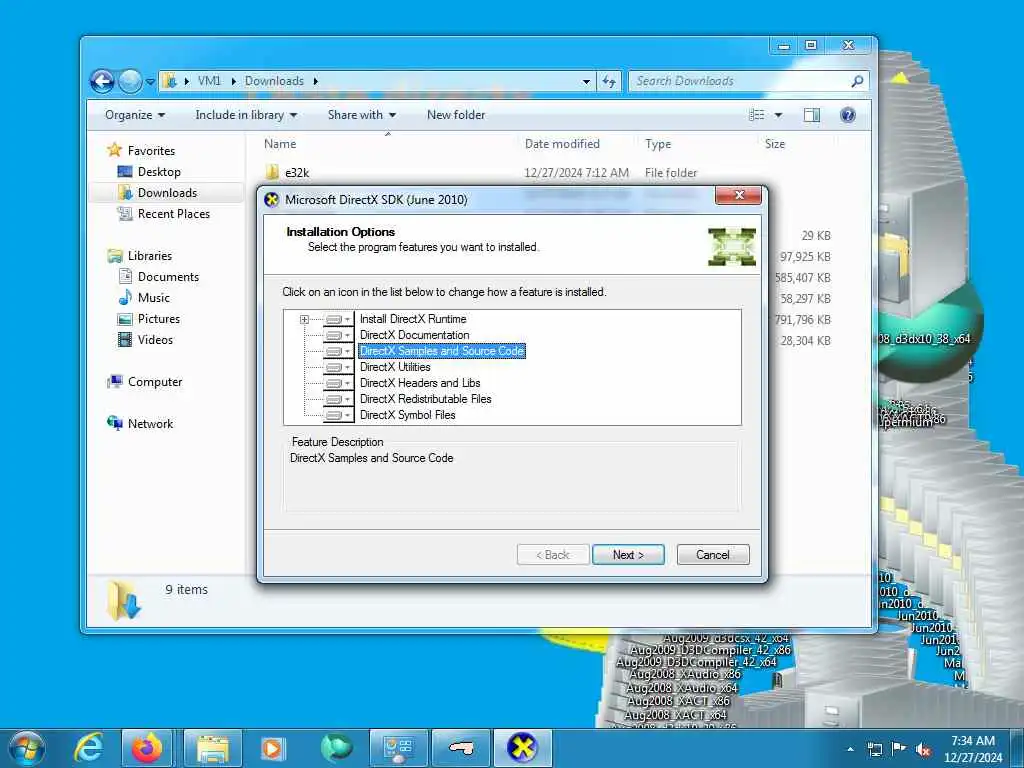The width and height of the screenshot is (1024, 768).
Task: Show hidden tray icons arrow
Action: (850, 750)
